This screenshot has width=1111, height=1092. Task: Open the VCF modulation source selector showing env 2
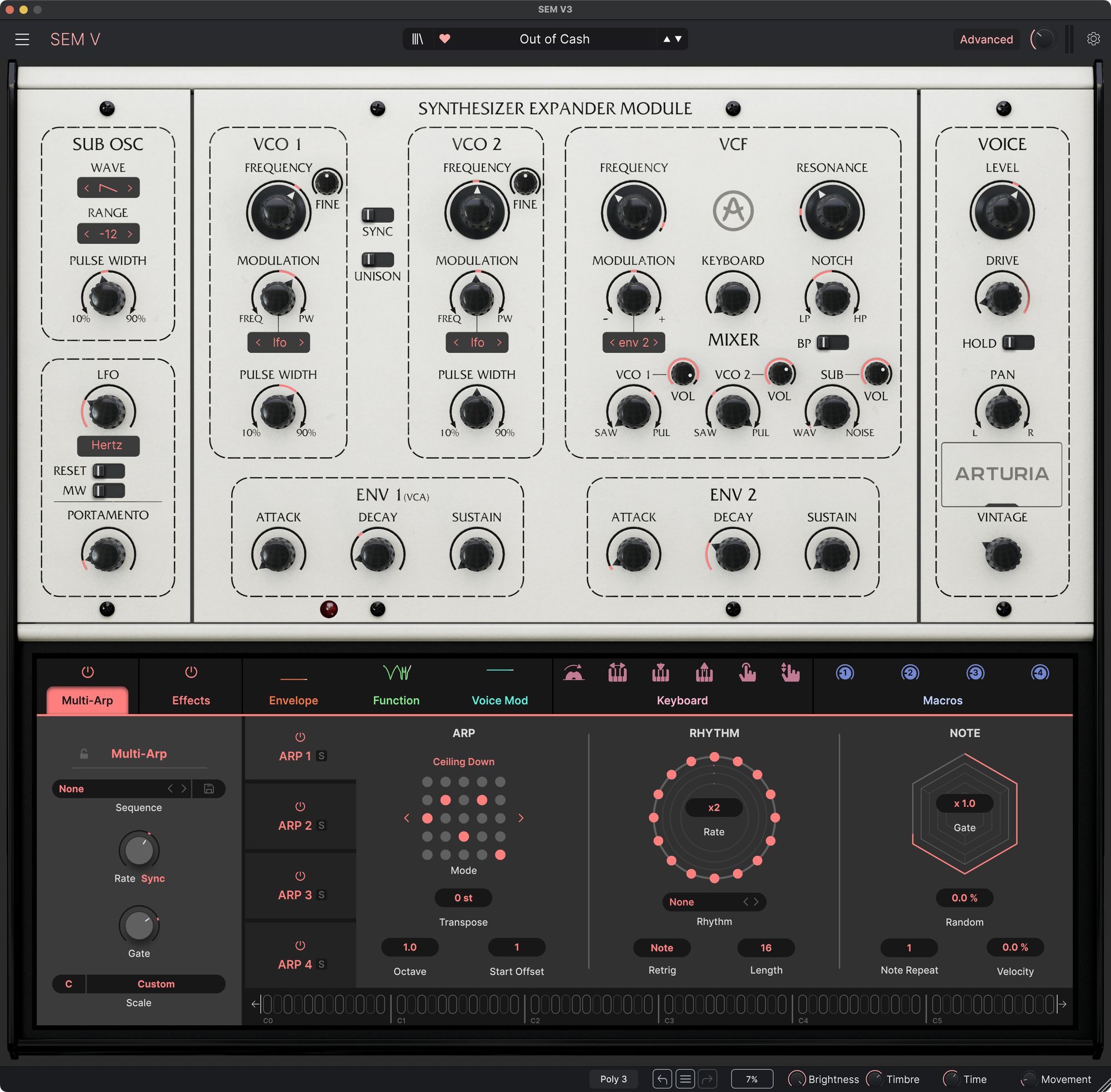pyautogui.click(x=633, y=342)
